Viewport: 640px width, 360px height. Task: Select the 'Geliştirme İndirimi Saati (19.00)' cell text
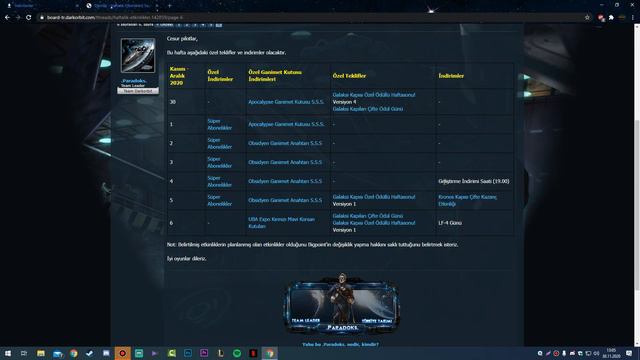(x=473, y=181)
